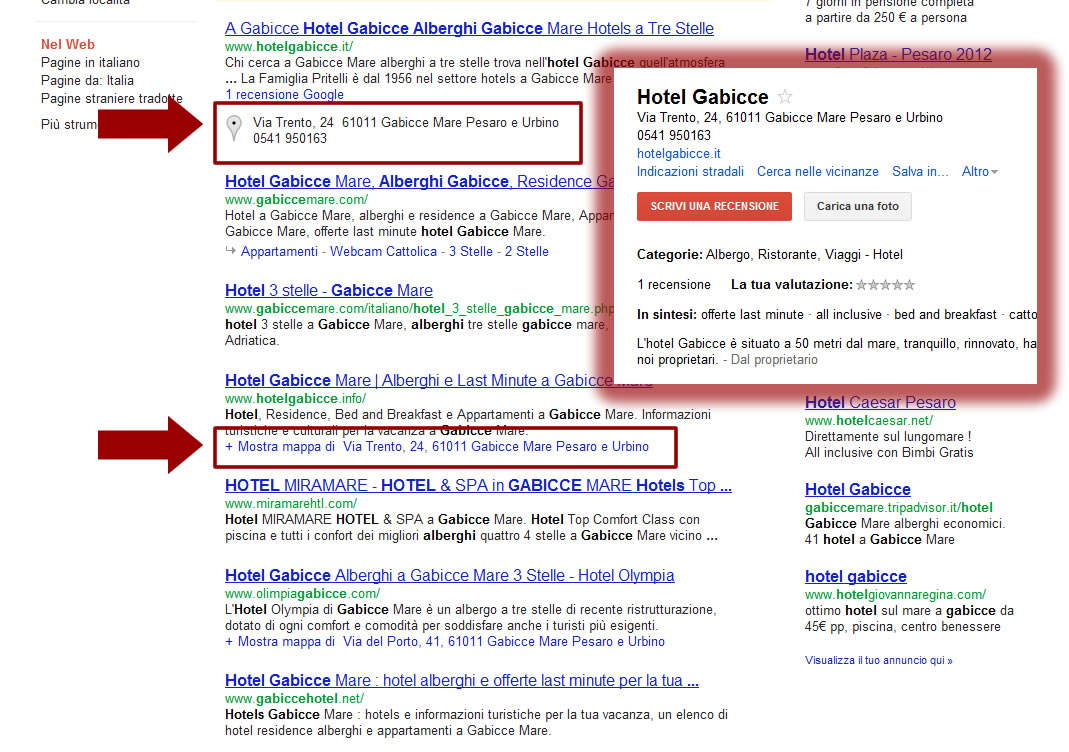
Task: Click the Salva in... link
Action: click(x=920, y=172)
